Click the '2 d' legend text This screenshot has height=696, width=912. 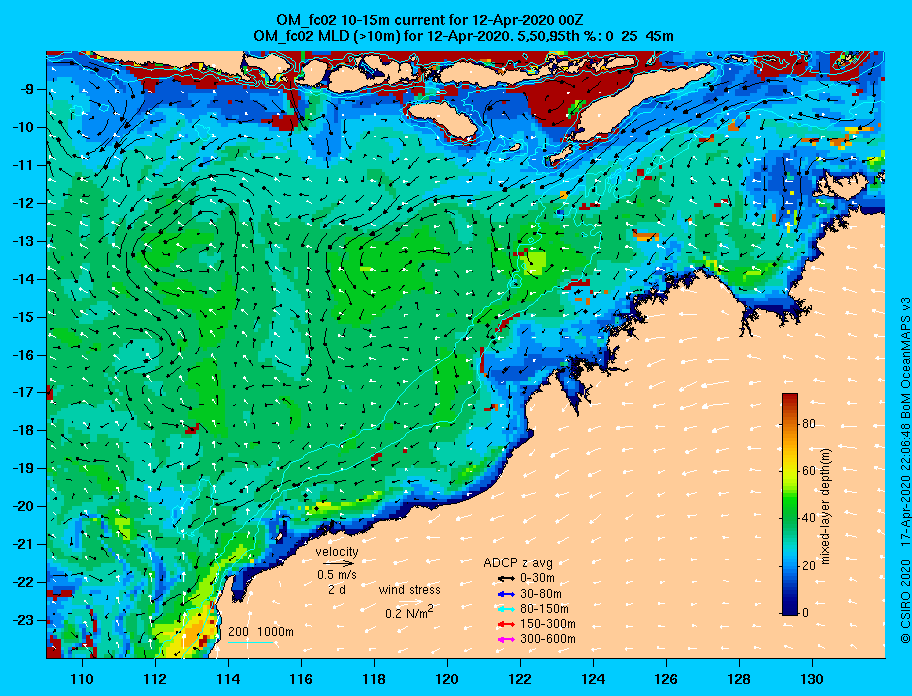tap(337, 589)
